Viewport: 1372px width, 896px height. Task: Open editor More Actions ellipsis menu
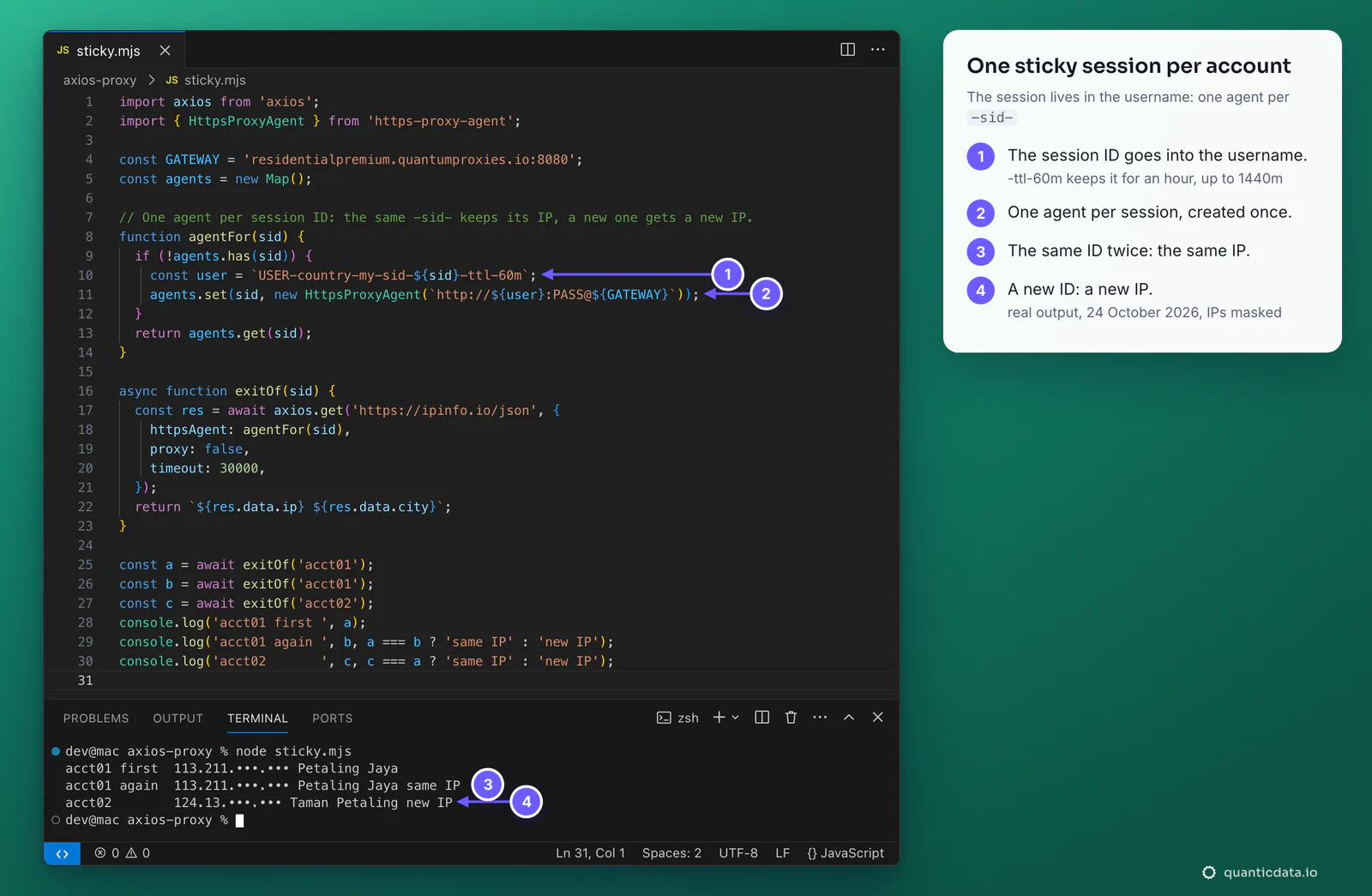click(877, 50)
